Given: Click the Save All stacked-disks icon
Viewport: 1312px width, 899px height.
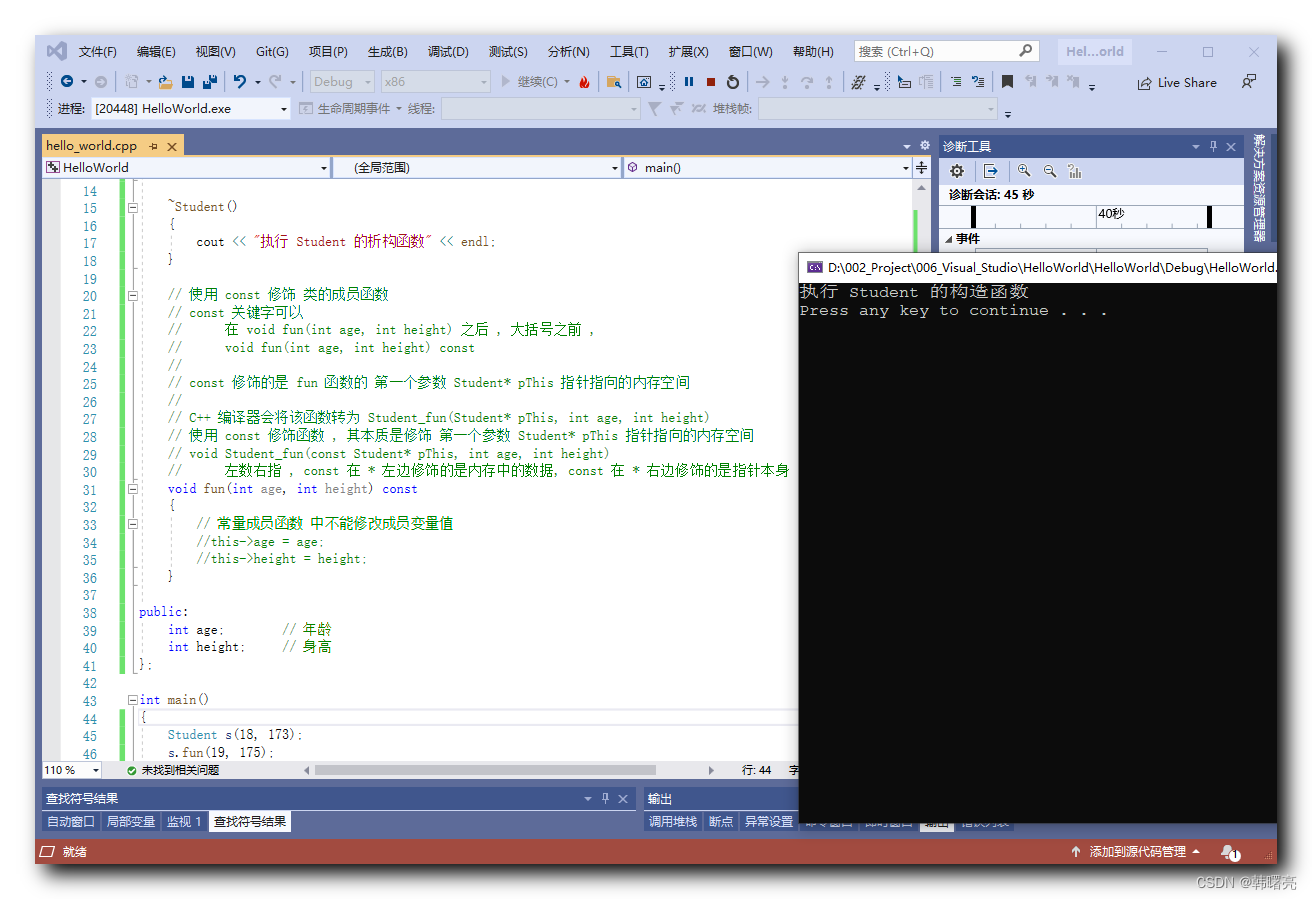Looking at the screenshot, I should point(209,82).
